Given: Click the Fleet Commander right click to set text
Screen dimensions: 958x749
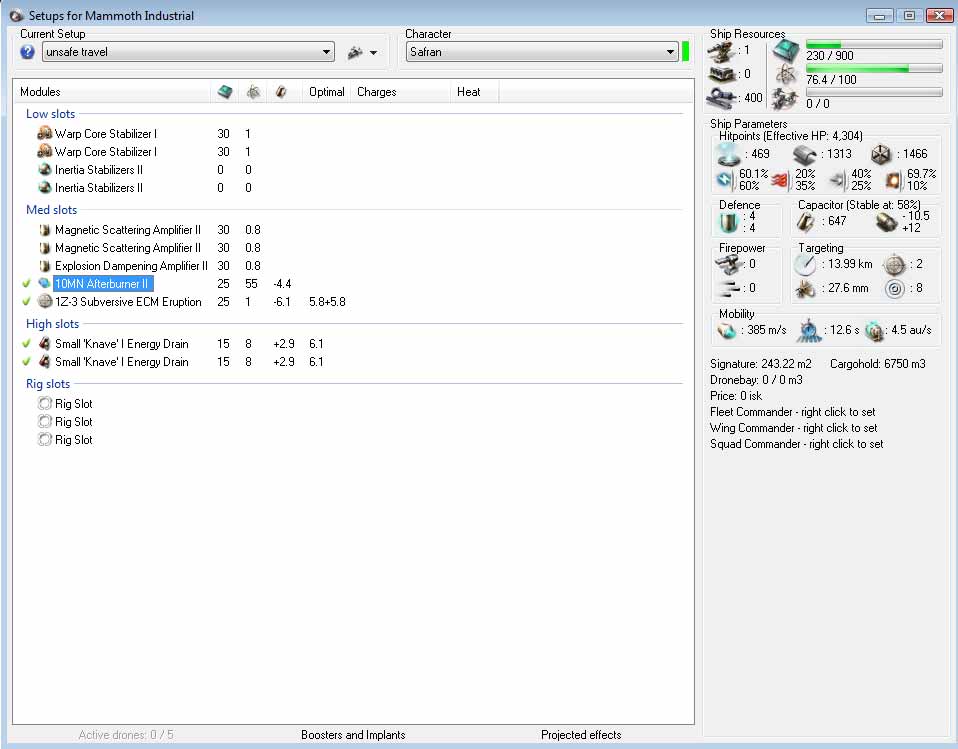Looking at the screenshot, I should click(792, 412).
